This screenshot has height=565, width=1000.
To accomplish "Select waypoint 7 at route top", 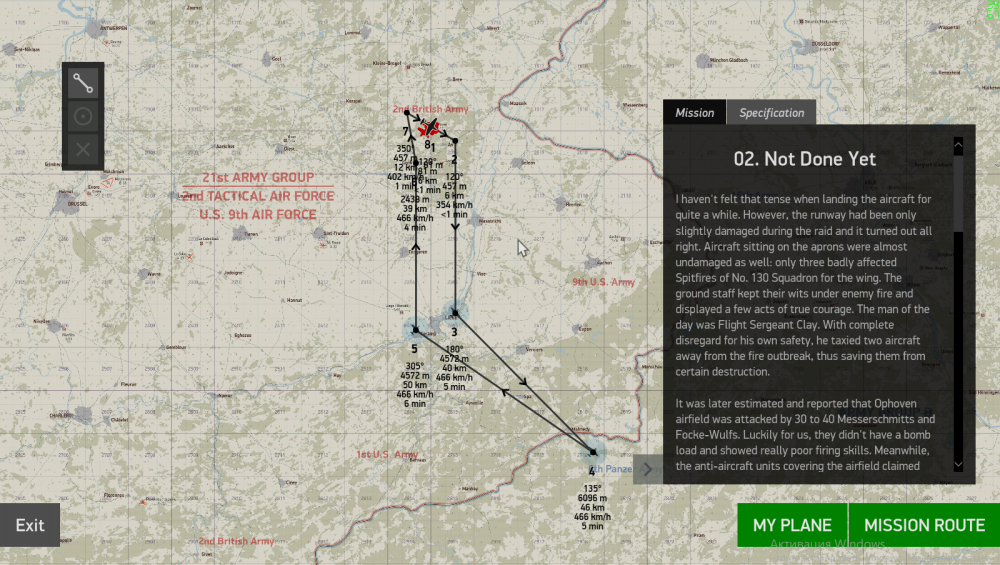I will [x=407, y=113].
